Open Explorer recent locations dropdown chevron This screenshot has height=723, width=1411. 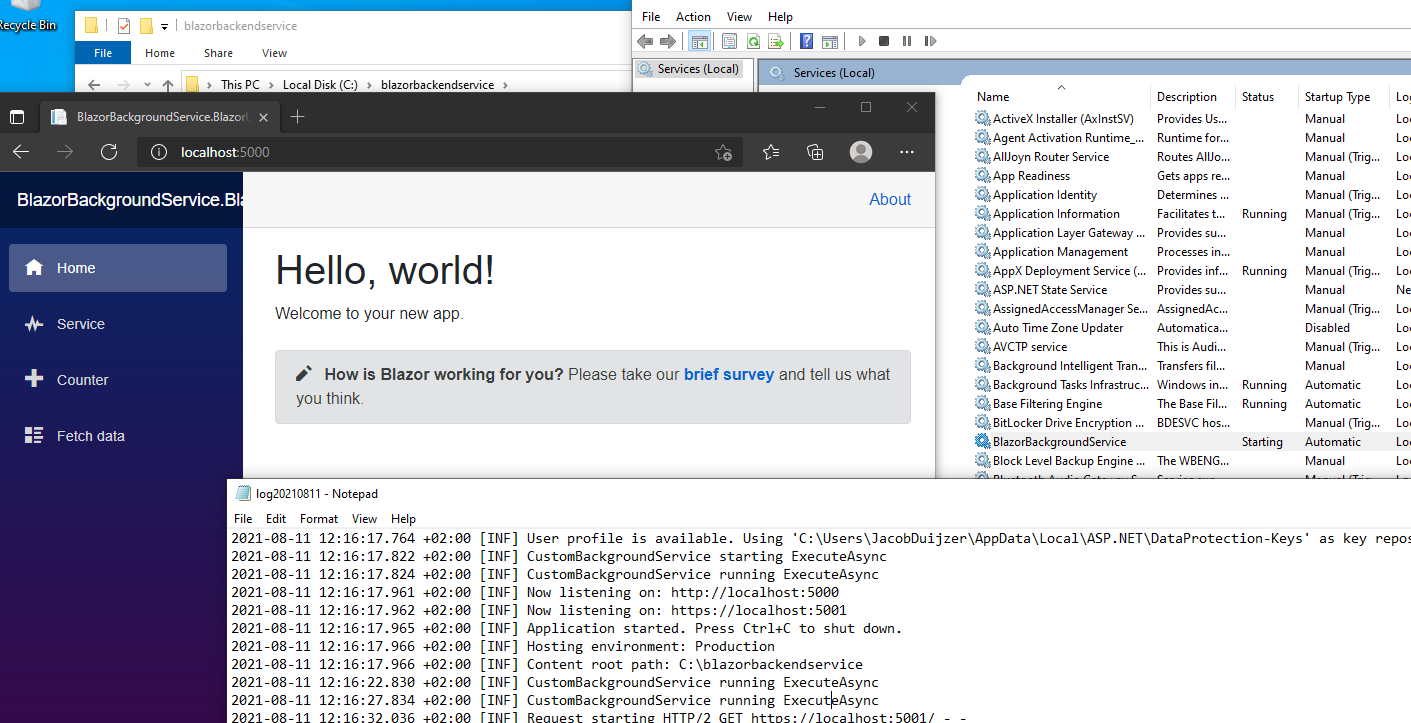coord(147,85)
